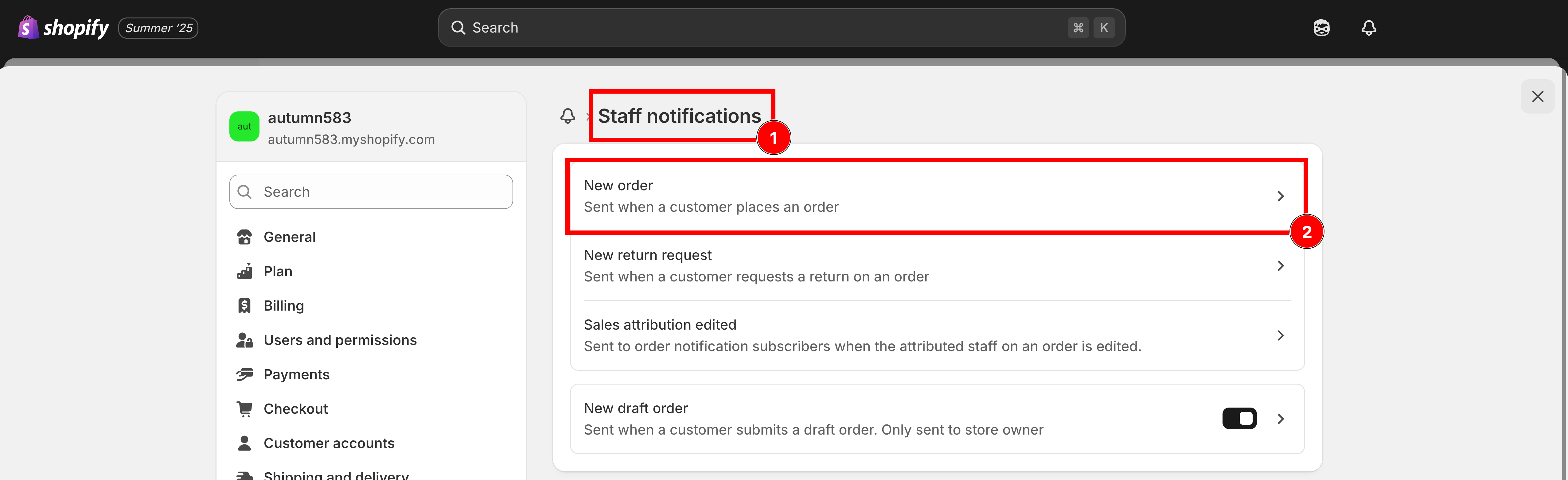Click the Plan icon in sidebar

pyautogui.click(x=245, y=271)
